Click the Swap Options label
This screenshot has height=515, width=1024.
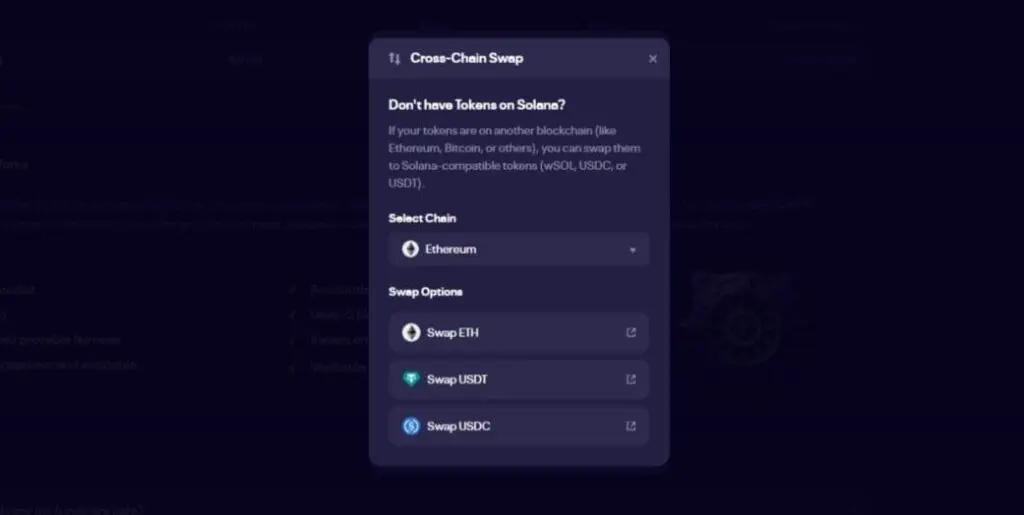425,292
